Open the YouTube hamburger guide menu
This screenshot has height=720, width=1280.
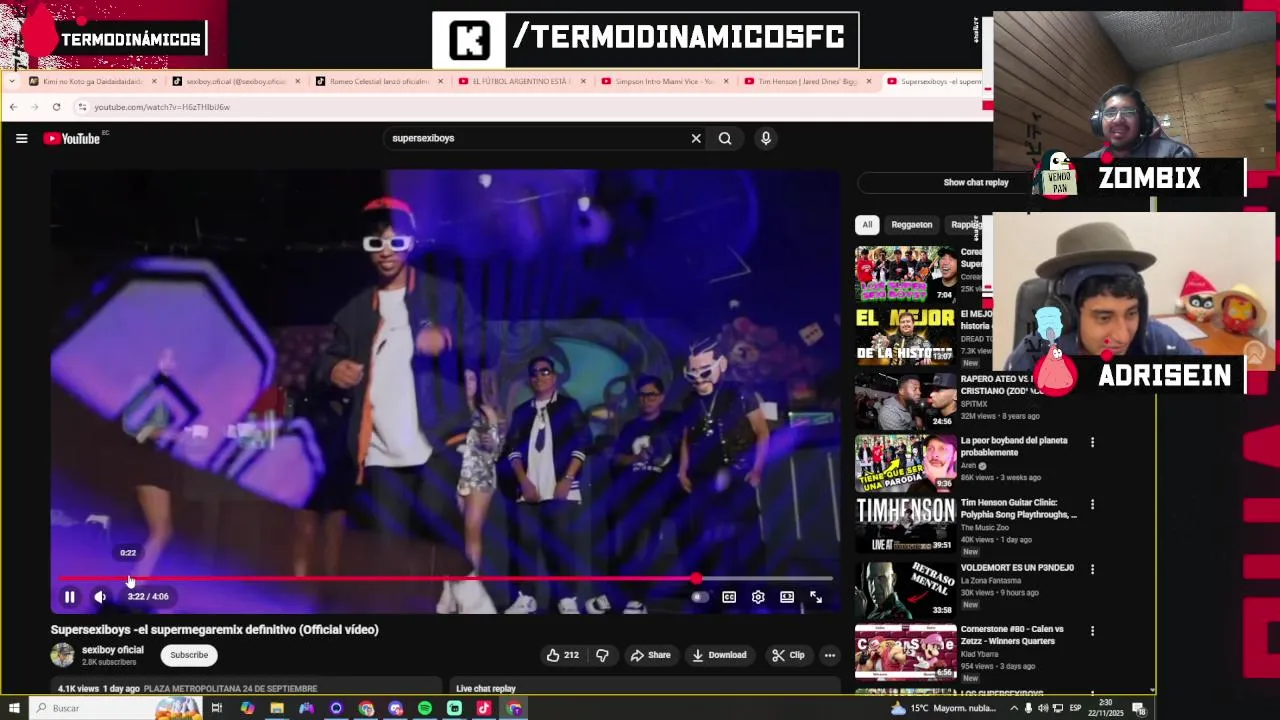pyautogui.click(x=21, y=139)
